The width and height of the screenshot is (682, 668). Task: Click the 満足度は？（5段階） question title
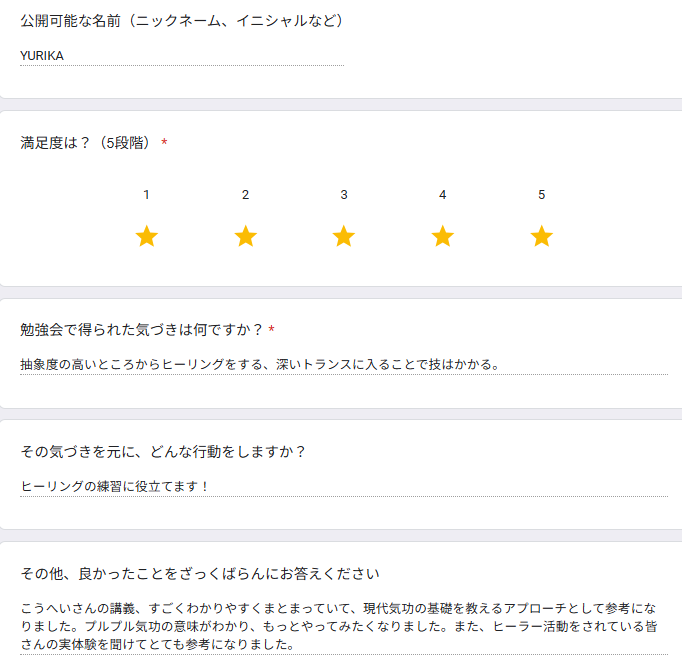[87, 143]
